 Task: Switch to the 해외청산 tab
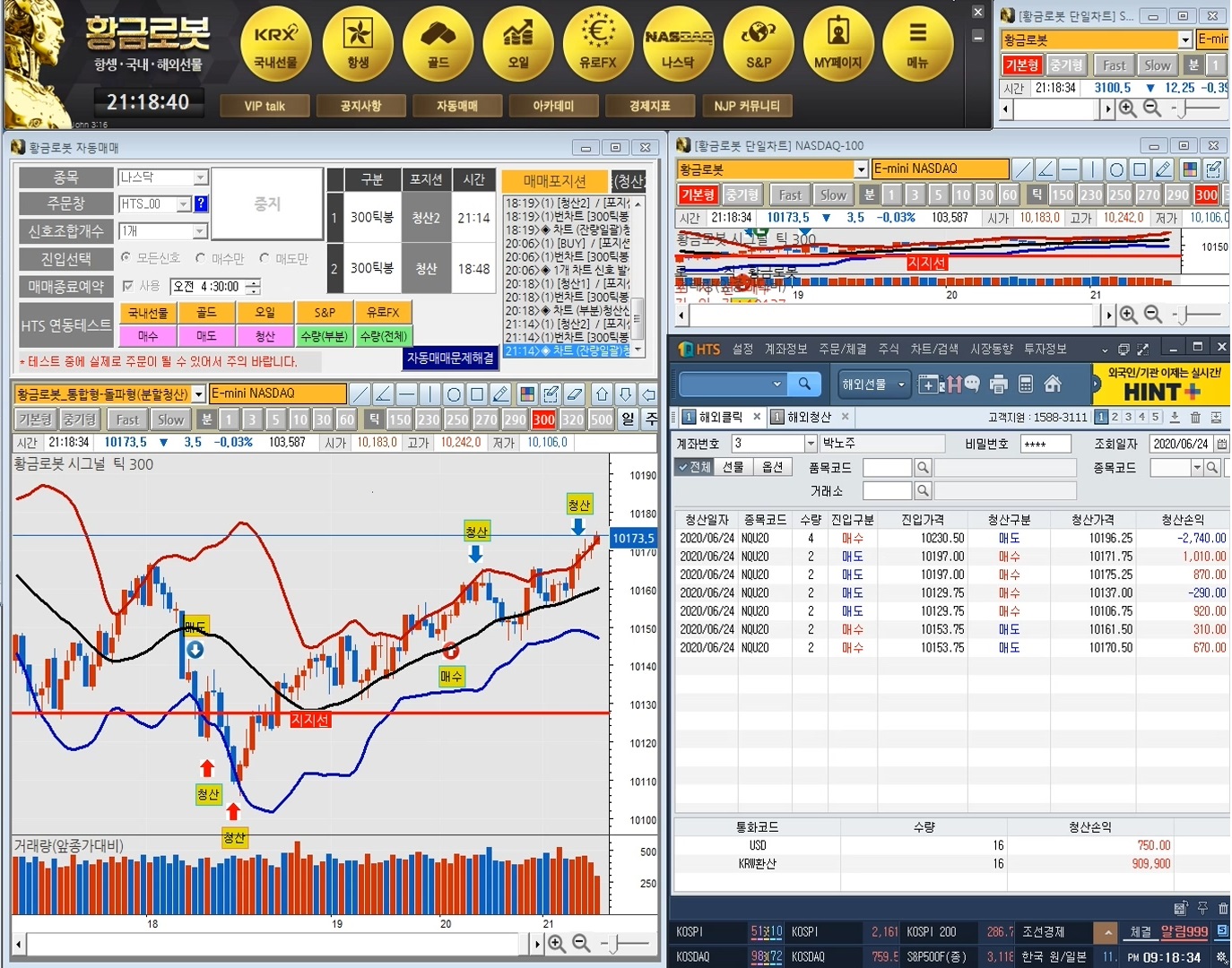pos(810,417)
